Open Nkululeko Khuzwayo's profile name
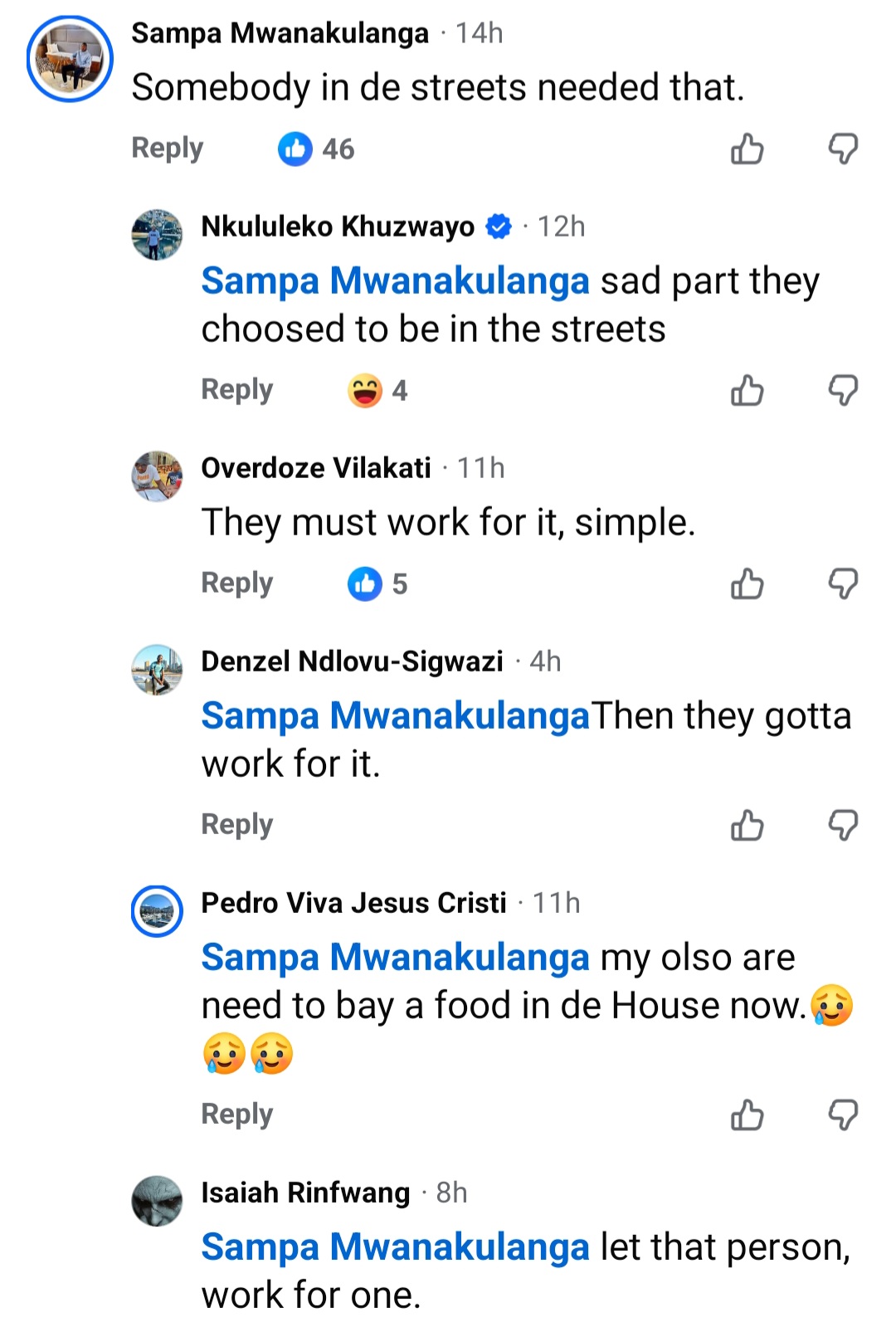The image size is (896, 1332). tap(338, 226)
